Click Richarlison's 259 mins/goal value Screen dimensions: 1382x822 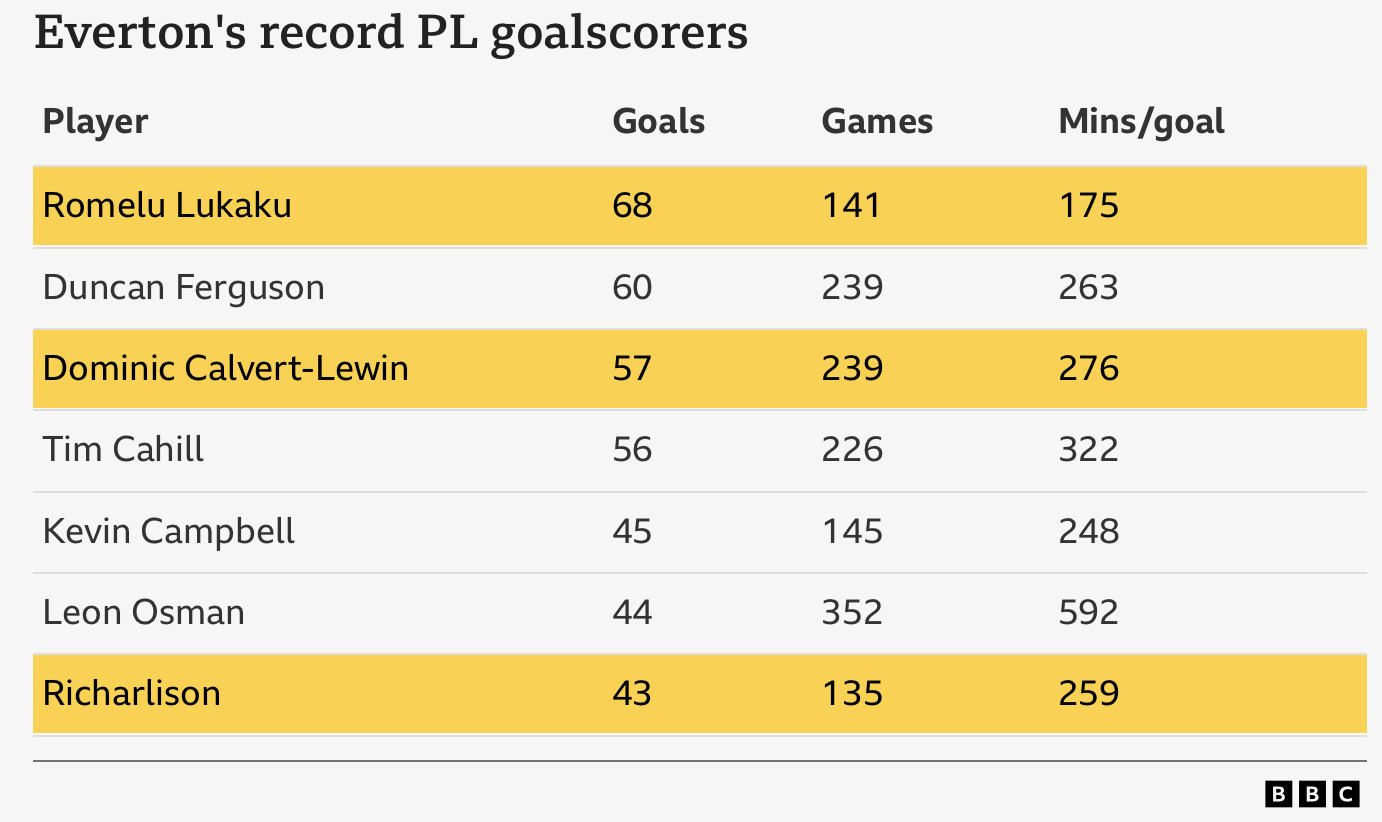pos(1088,693)
